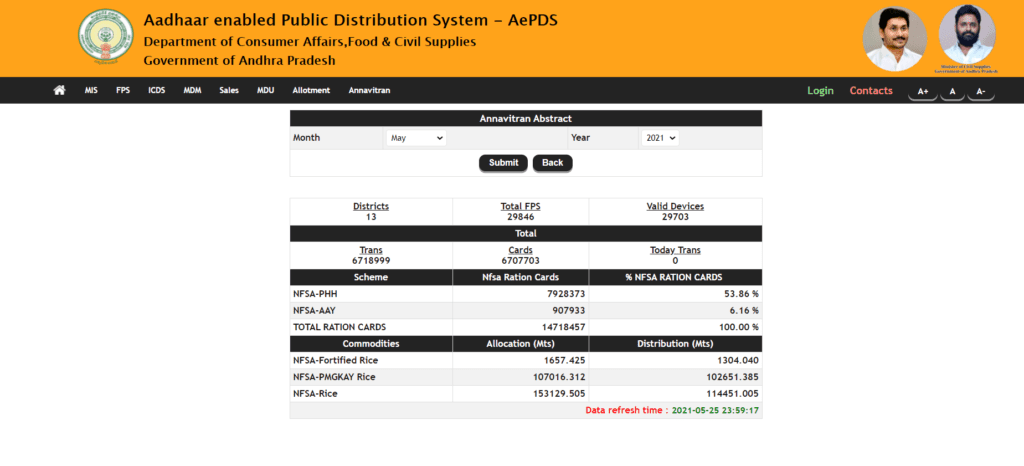
Task: Open the MDM menu
Action: 192,91
